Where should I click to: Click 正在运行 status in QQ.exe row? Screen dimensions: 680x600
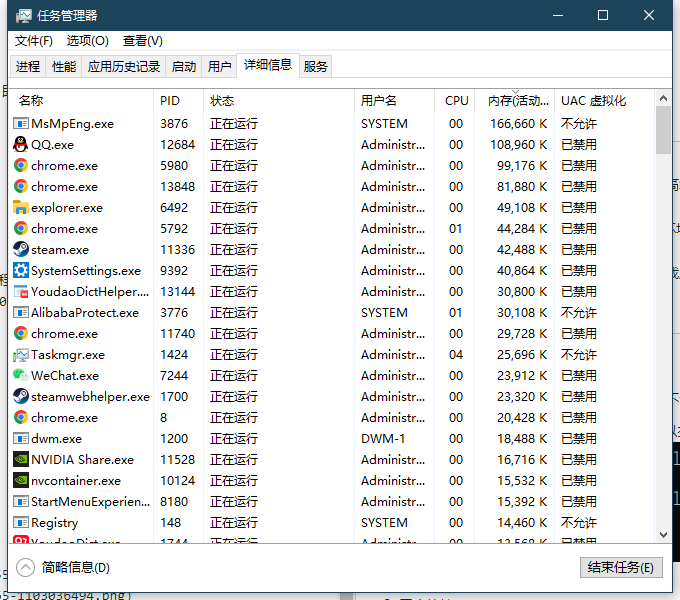point(234,144)
